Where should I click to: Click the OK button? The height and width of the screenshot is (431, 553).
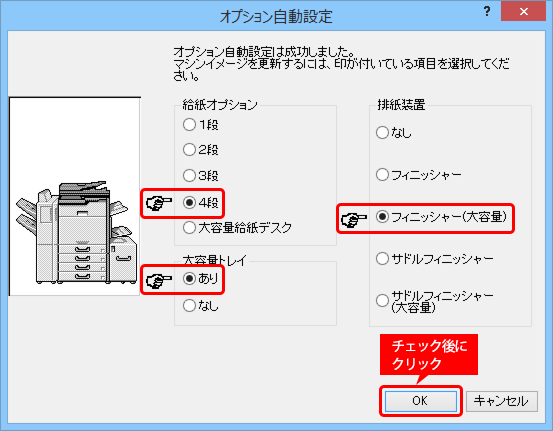click(x=420, y=401)
